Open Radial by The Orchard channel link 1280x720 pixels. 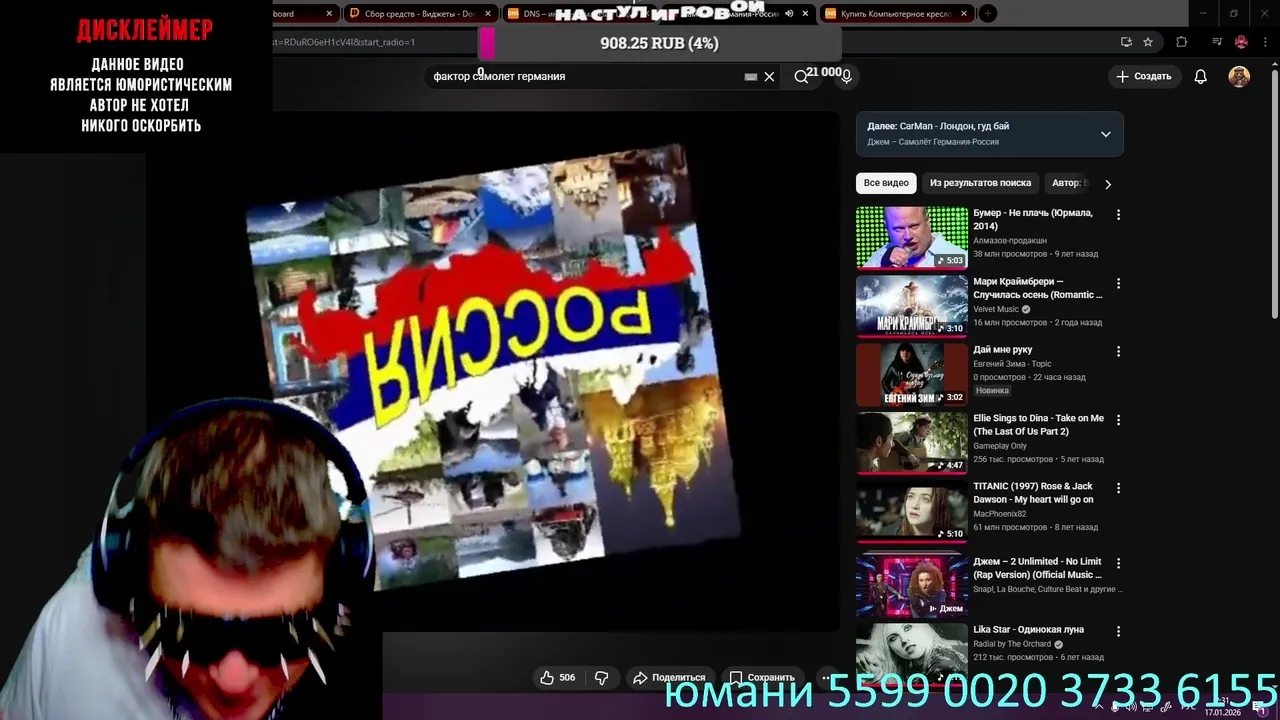point(1012,644)
